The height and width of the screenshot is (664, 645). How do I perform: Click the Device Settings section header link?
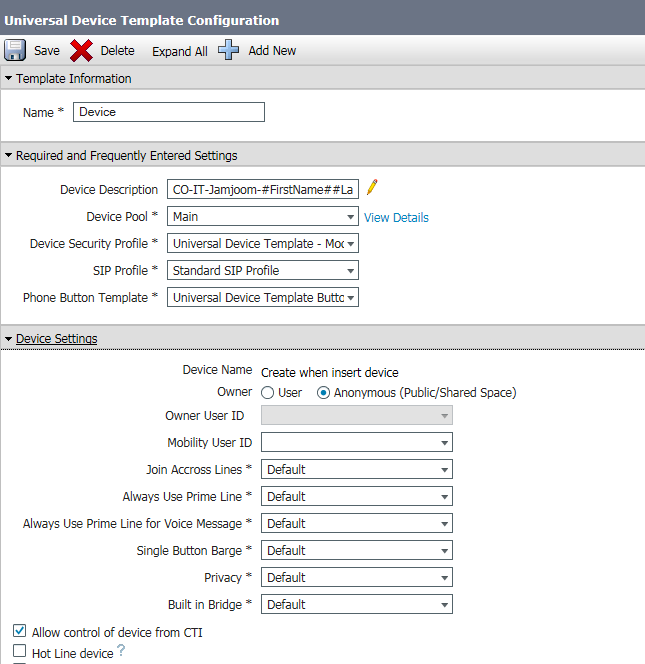(56, 338)
